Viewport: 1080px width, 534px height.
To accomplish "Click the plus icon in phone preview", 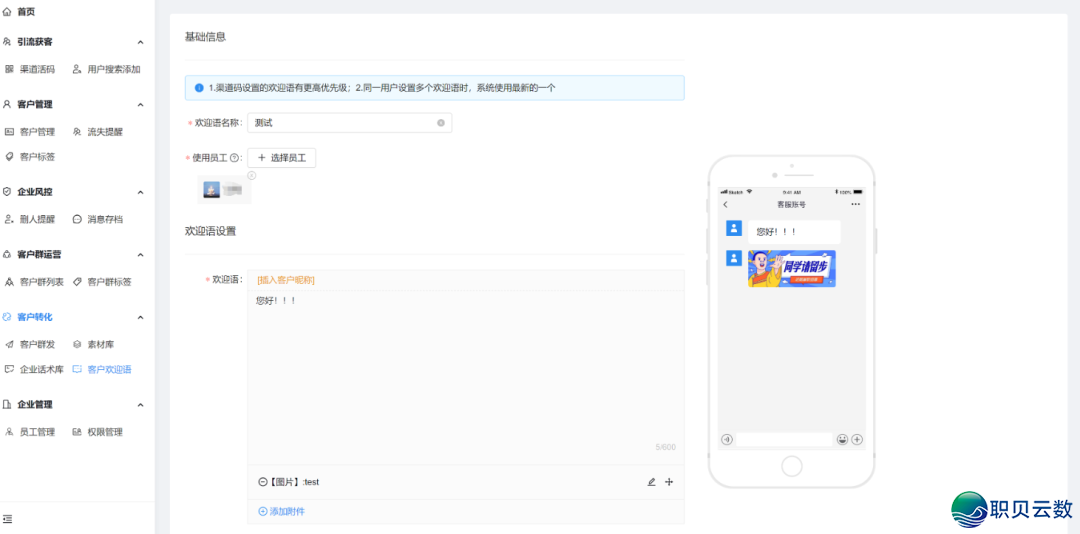I will pyautogui.click(x=857, y=440).
